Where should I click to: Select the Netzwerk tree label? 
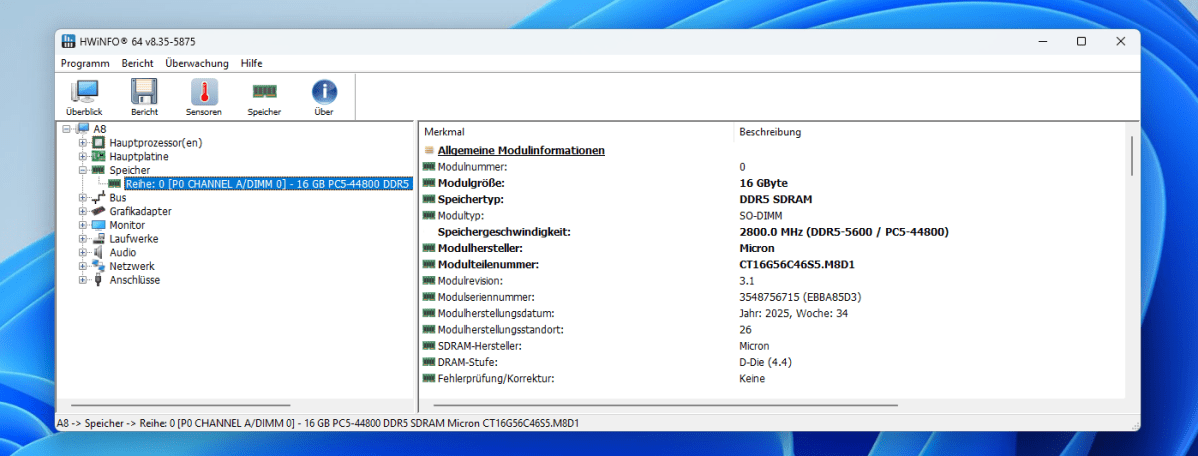(x=132, y=267)
